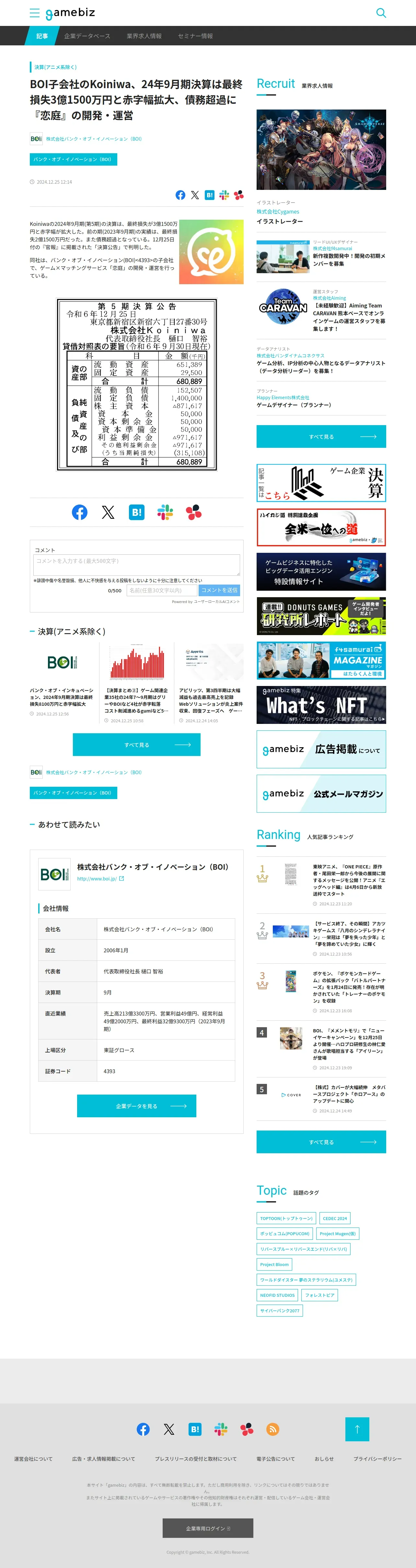Click the back-to-top arrow button
The height and width of the screenshot is (1568, 416).
(x=357, y=1429)
